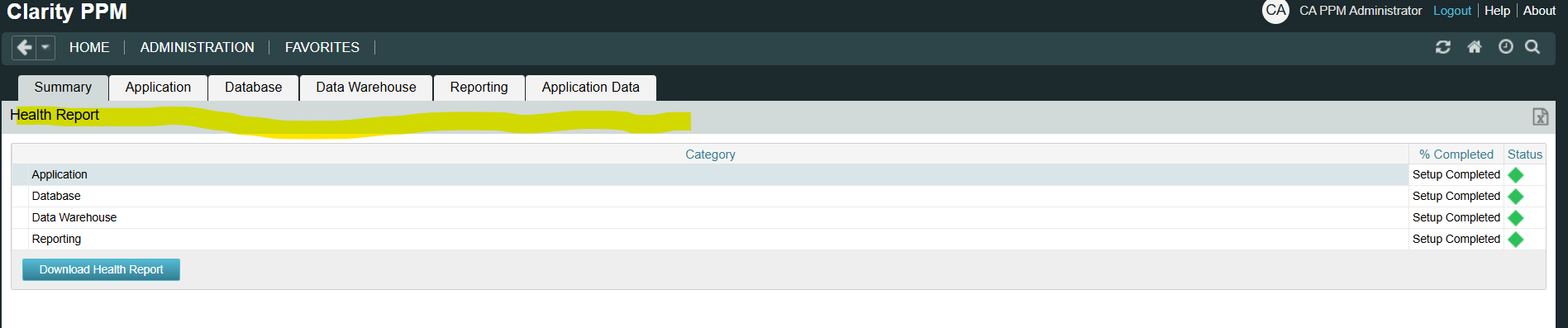Open the HOME menu
1568x328 pixels.
[89, 48]
